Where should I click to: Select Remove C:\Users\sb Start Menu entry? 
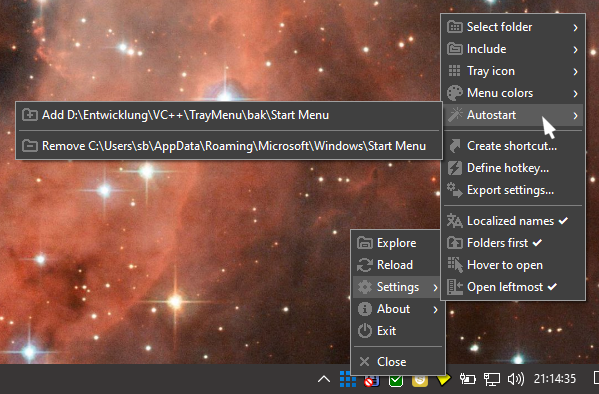pyautogui.click(x=229, y=146)
